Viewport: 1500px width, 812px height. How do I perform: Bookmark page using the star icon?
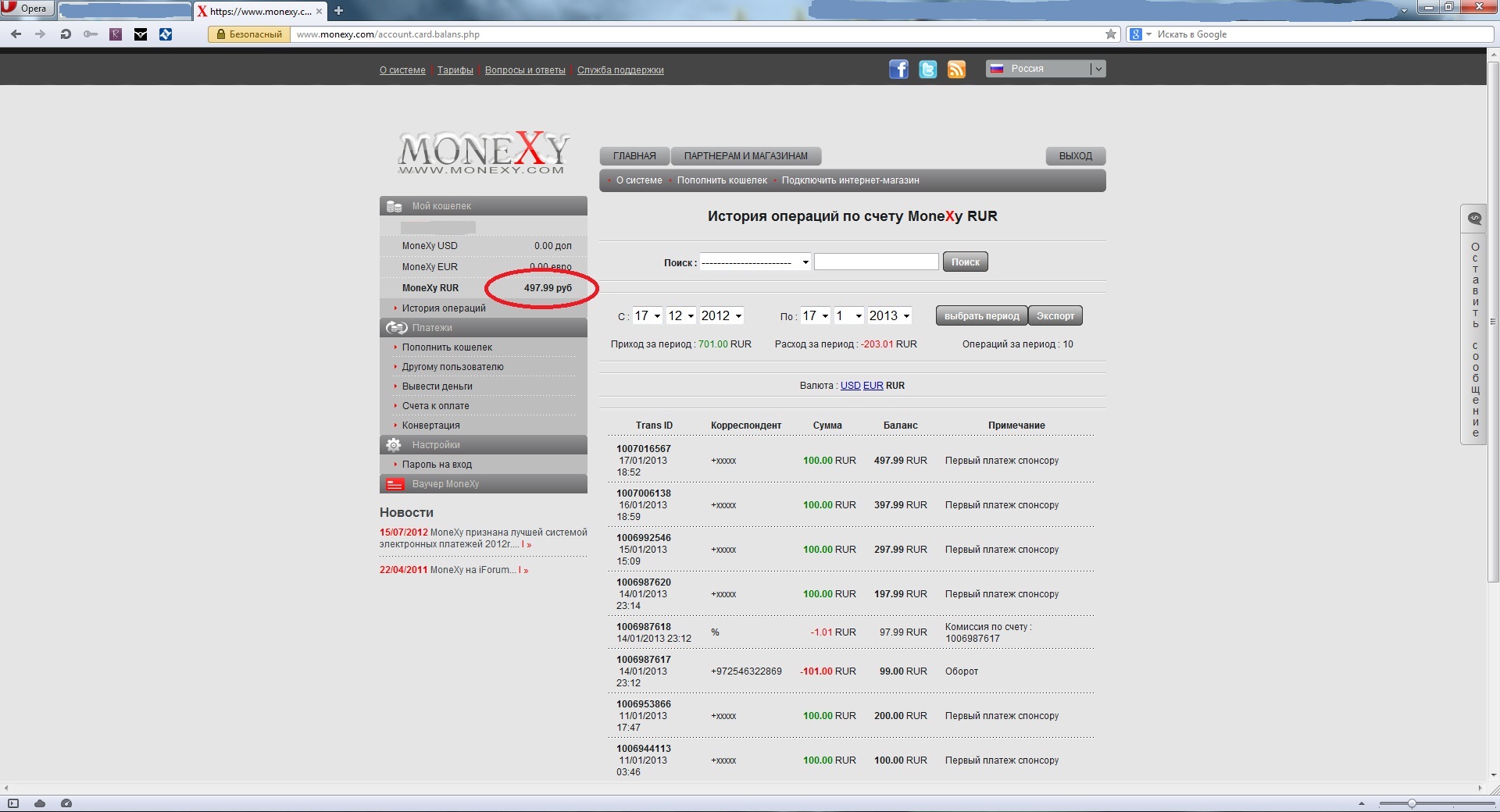pyautogui.click(x=1111, y=34)
